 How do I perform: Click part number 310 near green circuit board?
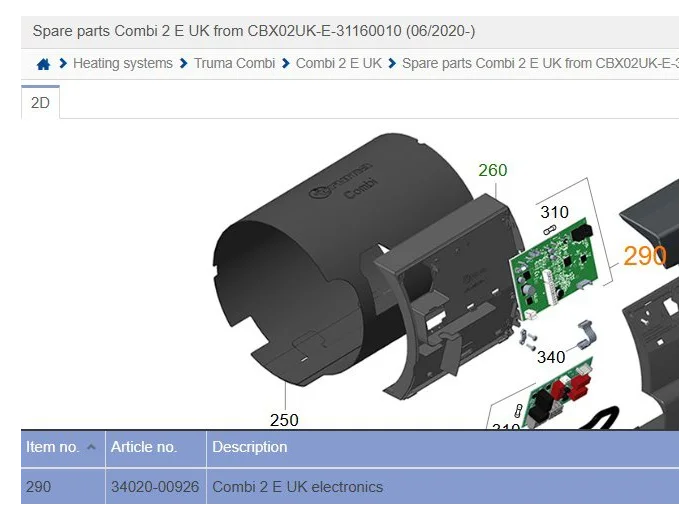(x=554, y=212)
